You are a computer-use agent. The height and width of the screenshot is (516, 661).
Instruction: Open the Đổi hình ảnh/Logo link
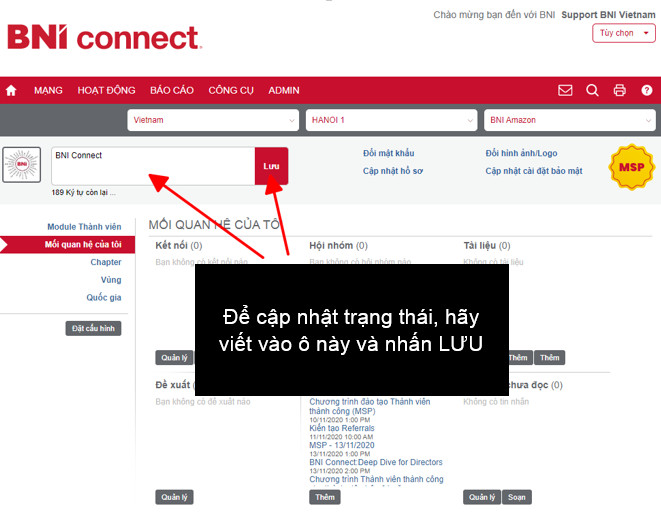coord(521,153)
